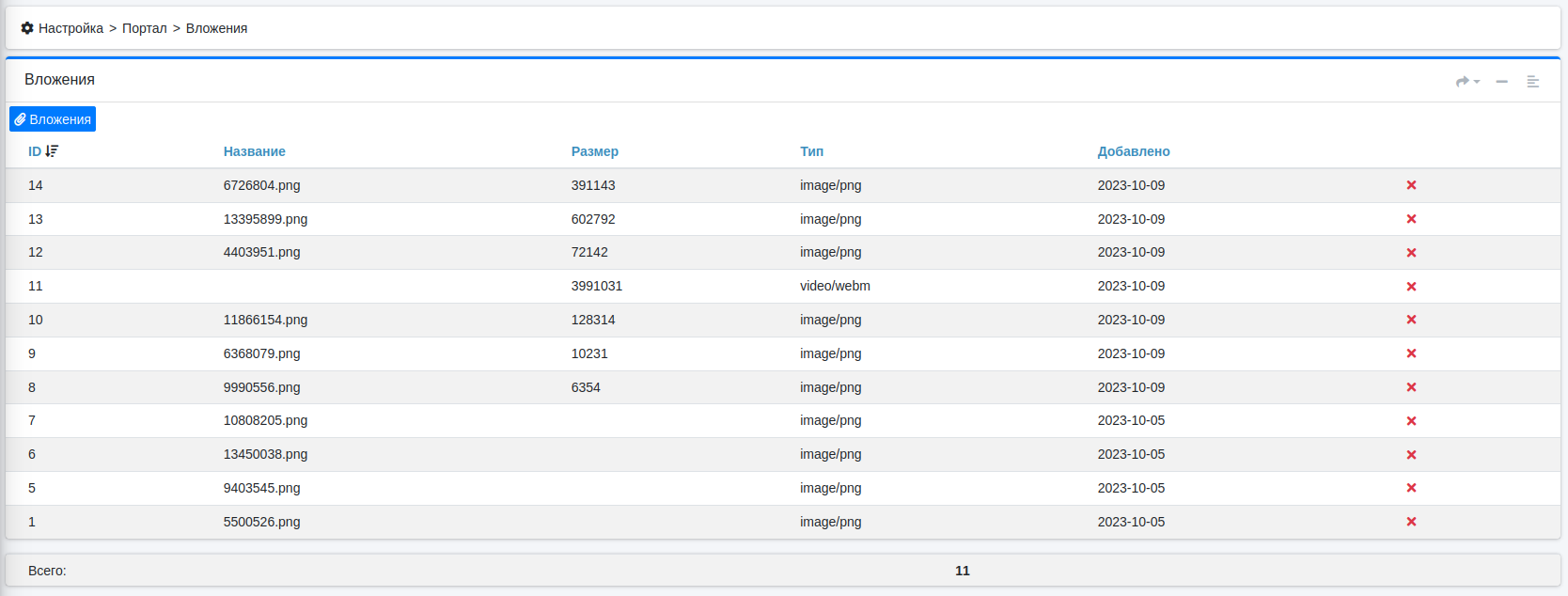Screen dimensions: 1568x596
Task: Remove the video/webm attachment row 11
Action: [1410, 287]
